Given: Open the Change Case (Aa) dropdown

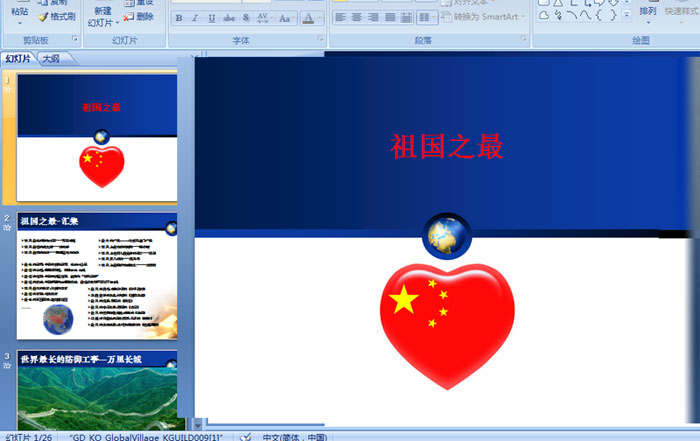Looking at the screenshot, I should click(x=286, y=18).
